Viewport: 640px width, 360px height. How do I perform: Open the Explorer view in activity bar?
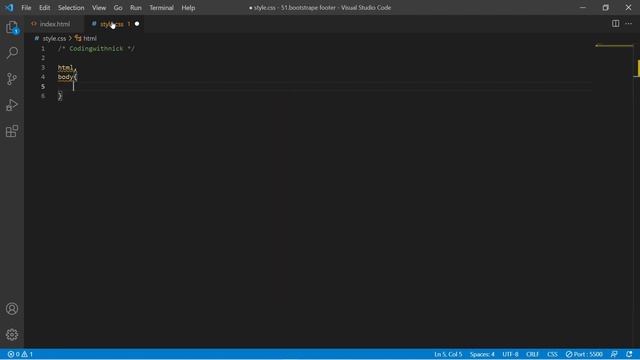click(x=12, y=27)
